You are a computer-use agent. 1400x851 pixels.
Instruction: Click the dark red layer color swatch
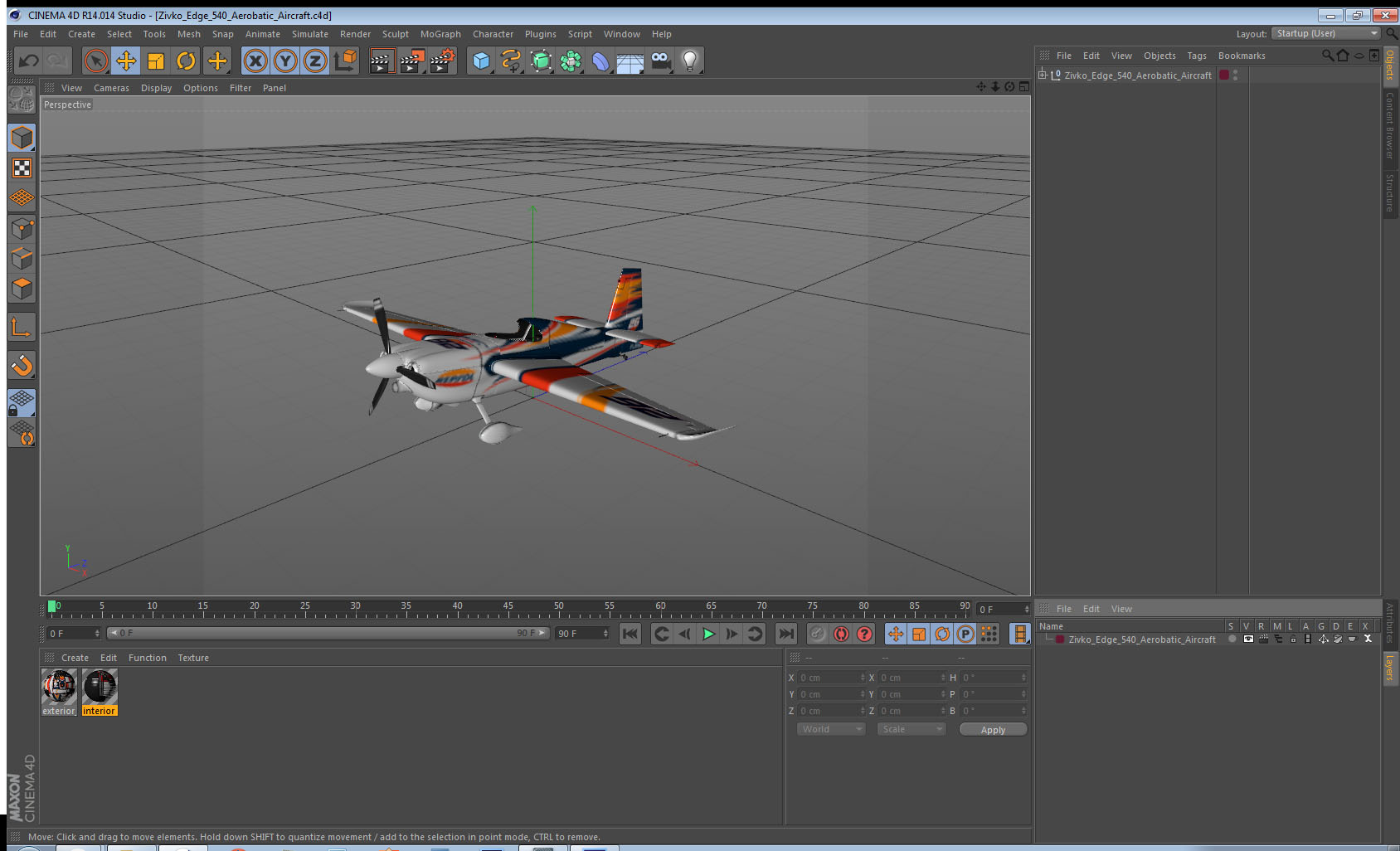point(1060,639)
